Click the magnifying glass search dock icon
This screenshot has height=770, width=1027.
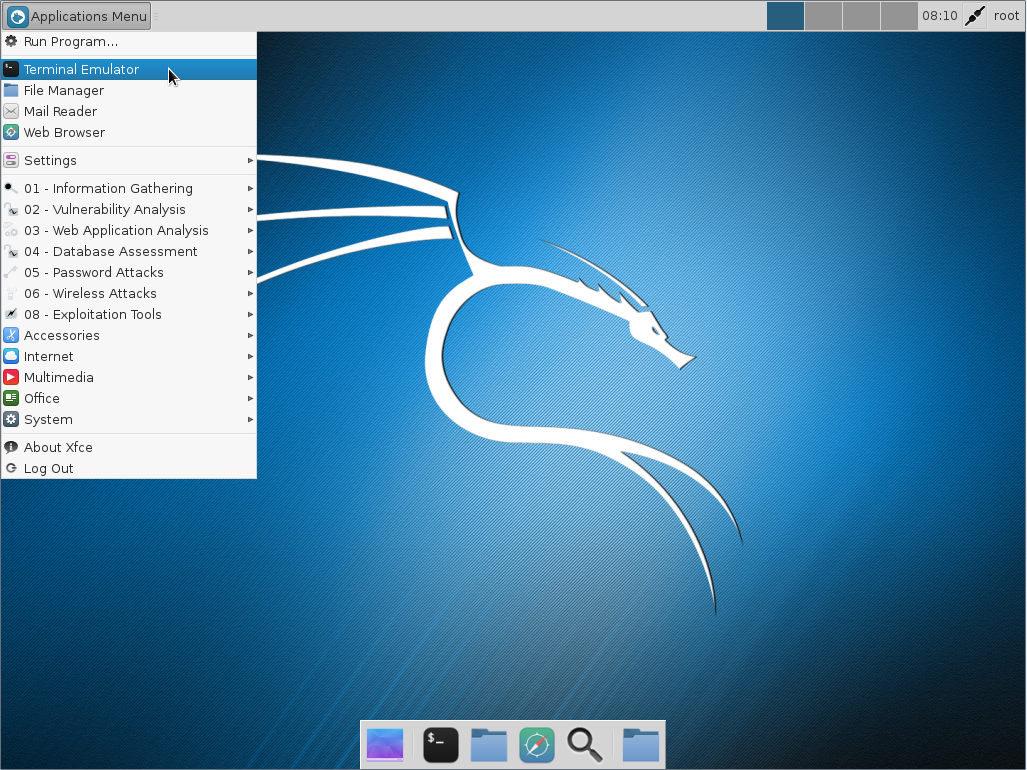(x=585, y=745)
